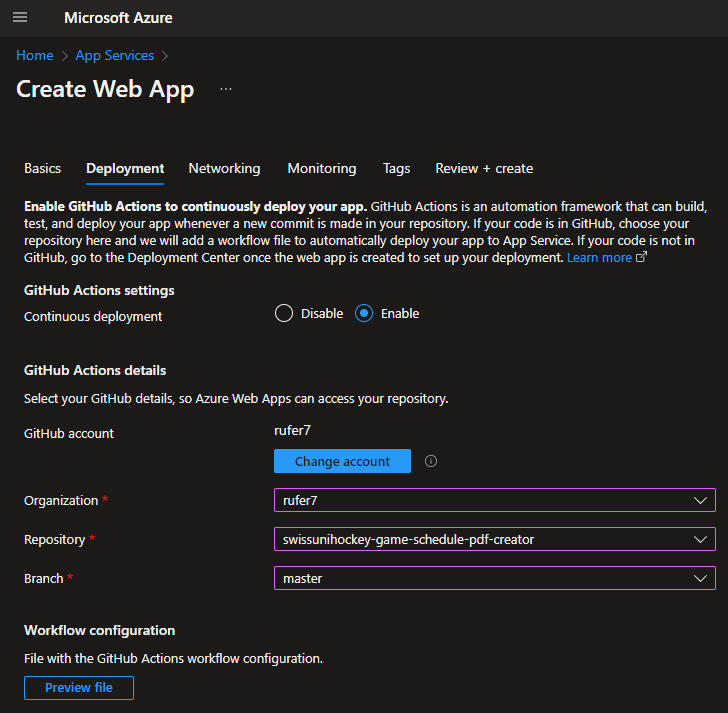
Task: Click the info icon beside Change account
Action: pyautogui.click(x=431, y=461)
